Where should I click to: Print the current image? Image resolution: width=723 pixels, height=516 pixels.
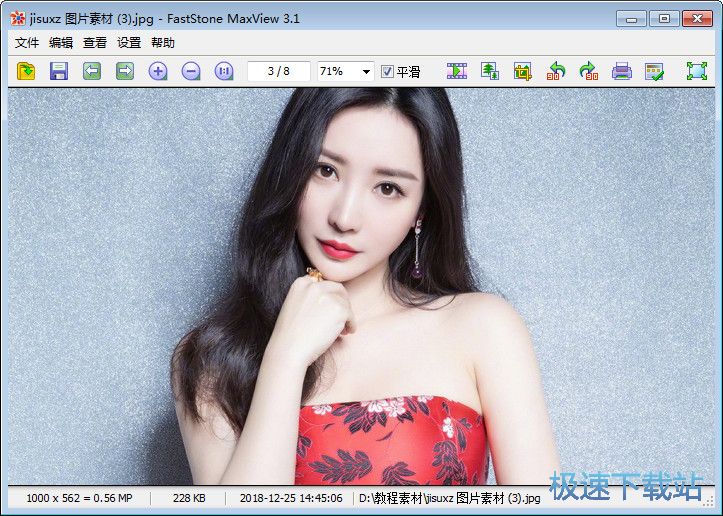(x=622, y=71)
